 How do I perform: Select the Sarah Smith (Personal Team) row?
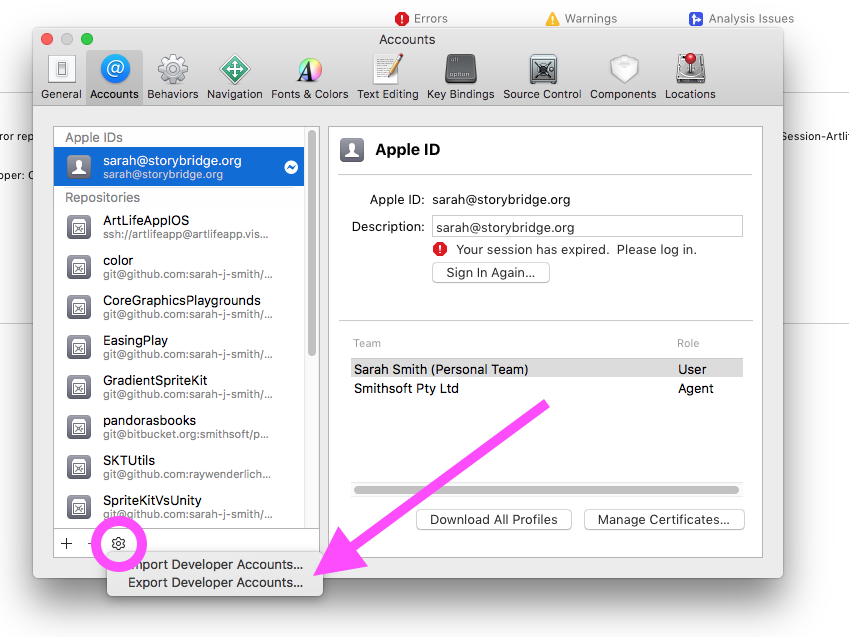[x=547, y=369]
